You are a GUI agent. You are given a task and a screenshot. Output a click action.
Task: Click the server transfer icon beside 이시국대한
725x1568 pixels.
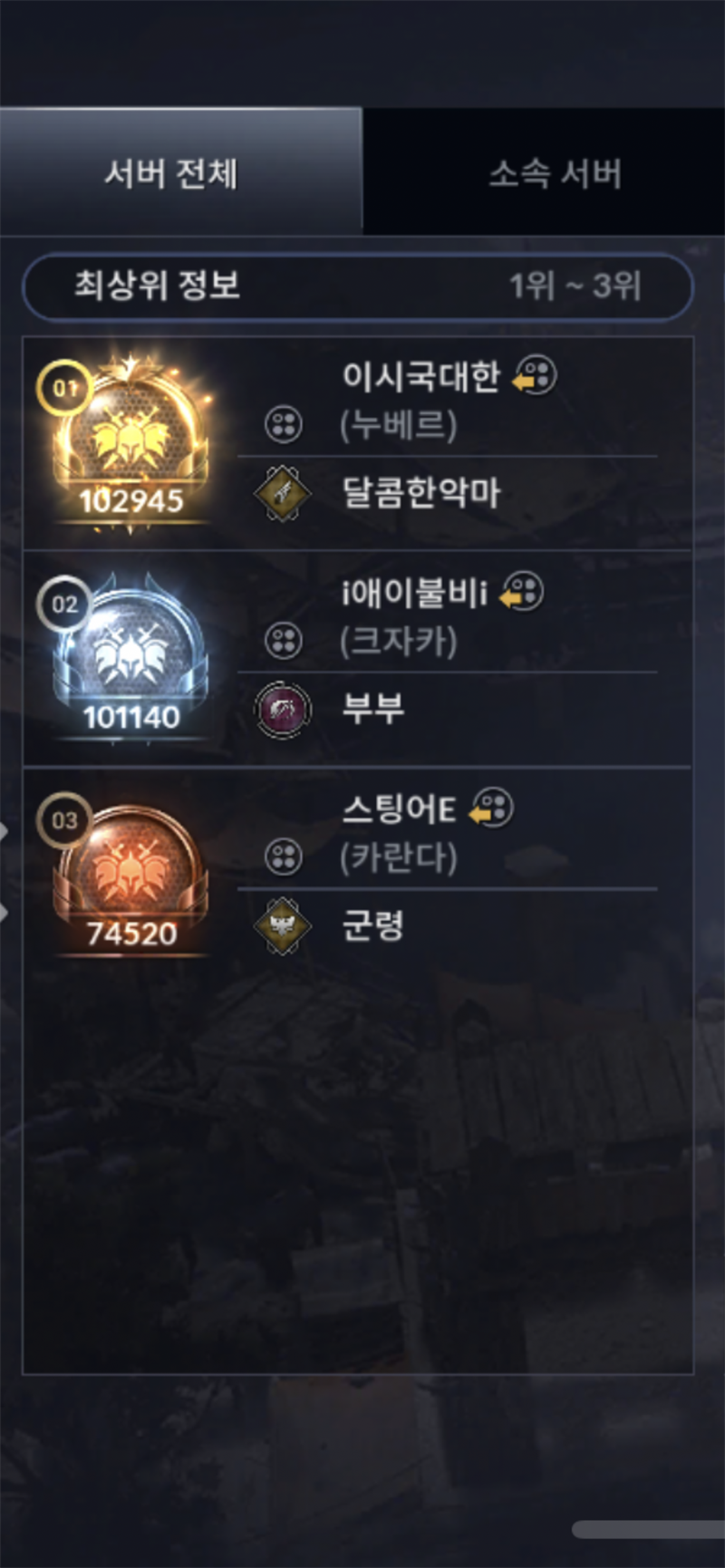(535, 375)
